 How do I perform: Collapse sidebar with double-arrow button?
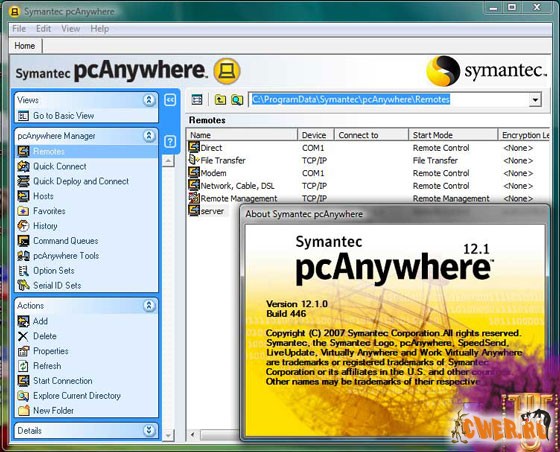[170, 100]
